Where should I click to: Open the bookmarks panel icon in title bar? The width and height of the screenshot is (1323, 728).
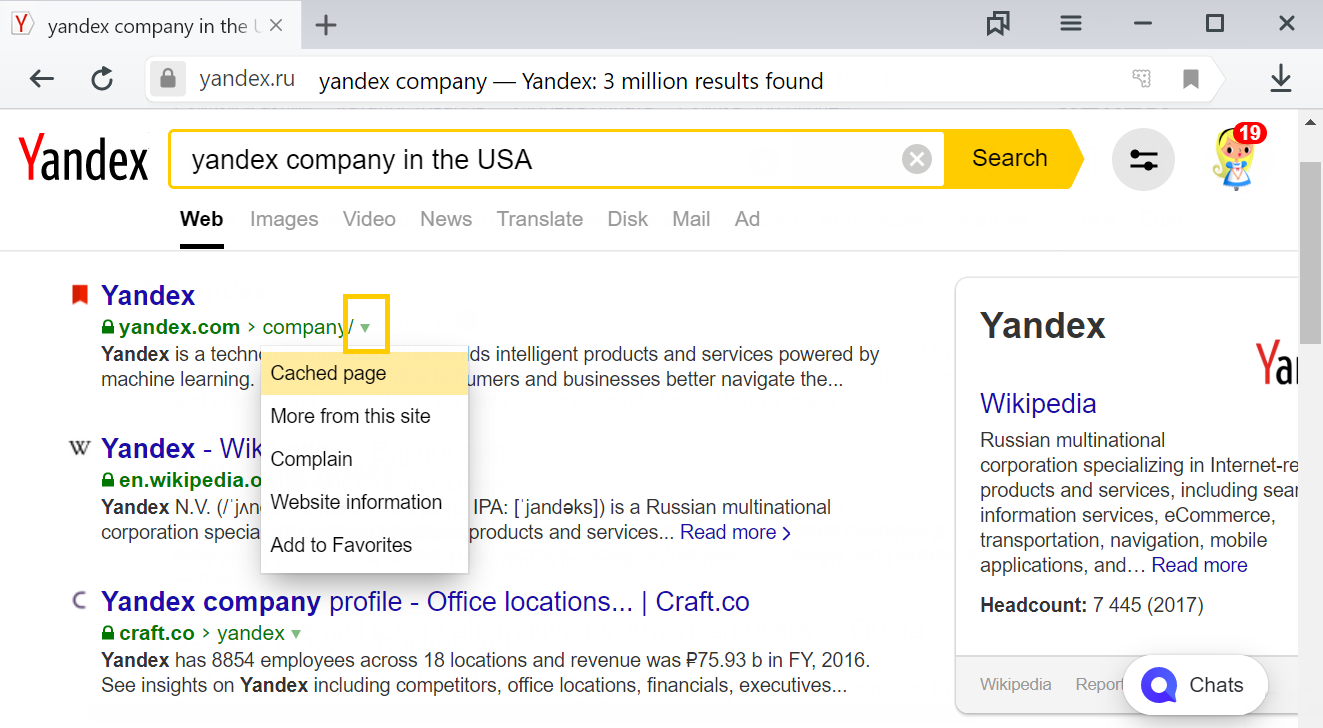[x=998, y=24]
